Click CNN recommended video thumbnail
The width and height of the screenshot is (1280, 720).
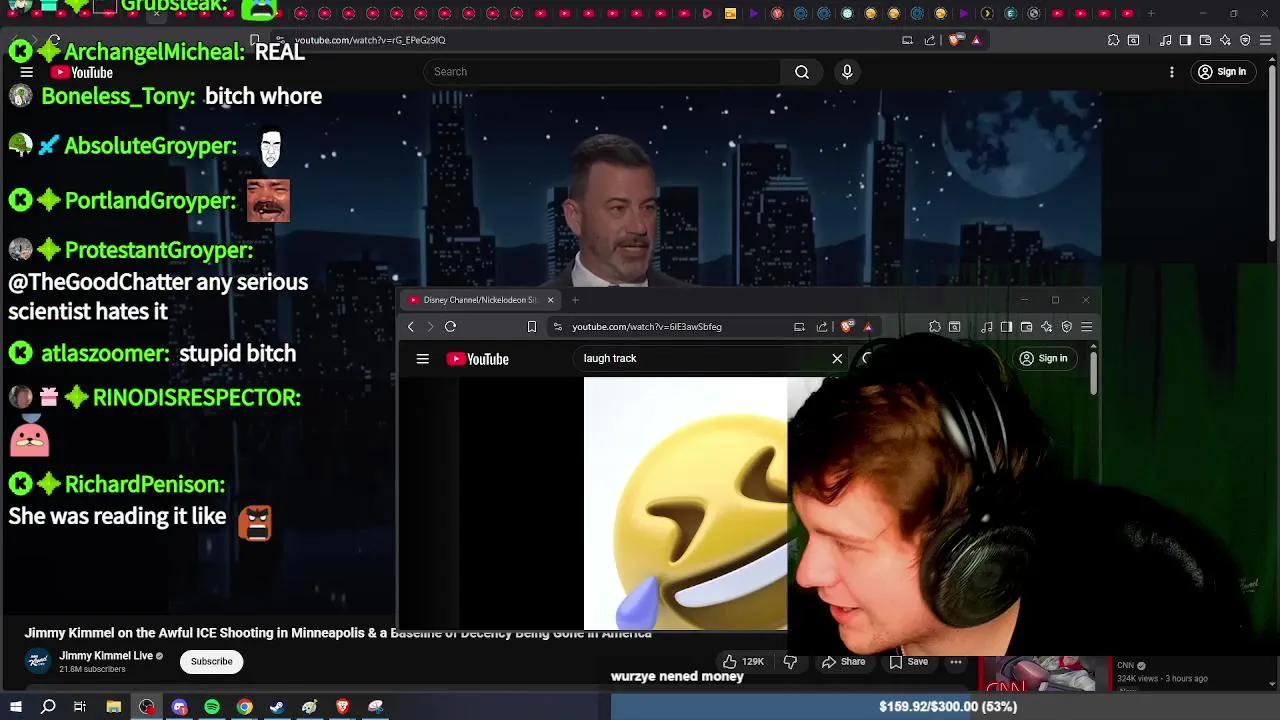pos(1044,675)
